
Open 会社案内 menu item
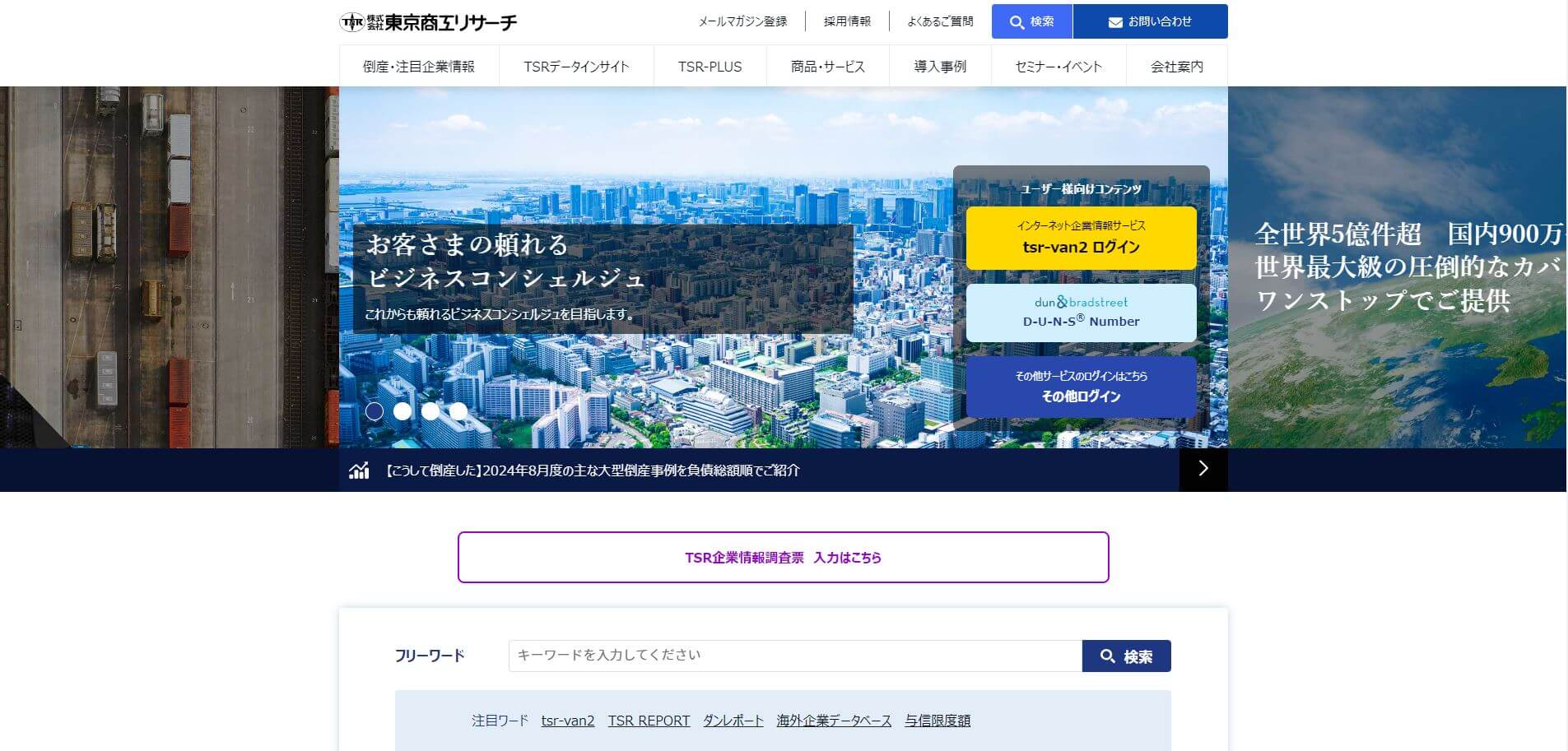coord(1177,67)
